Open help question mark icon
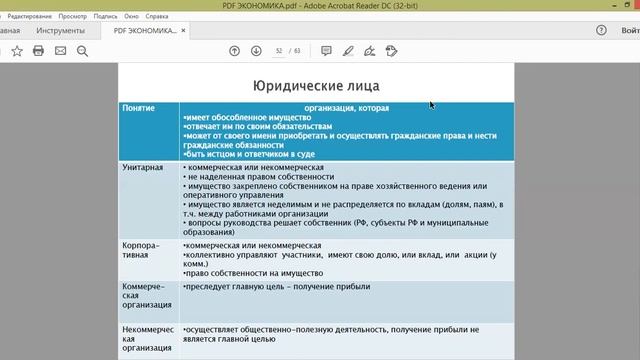640x360 pixels. click(601, 30)
